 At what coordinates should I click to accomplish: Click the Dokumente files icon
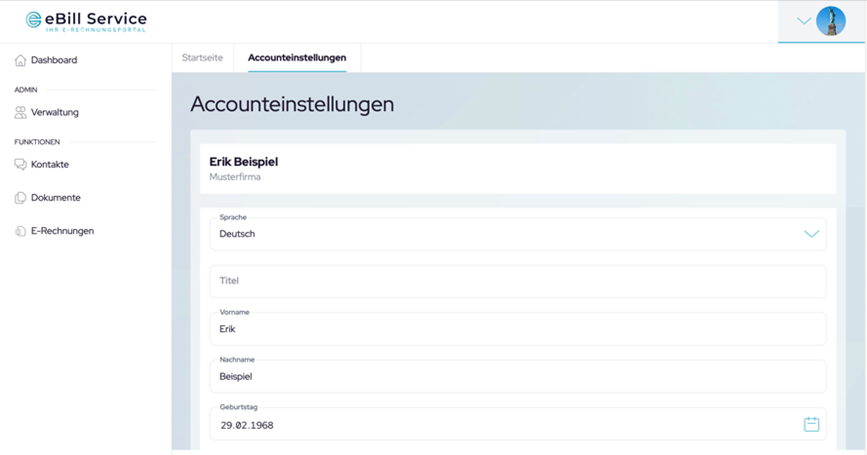[20, 198]
